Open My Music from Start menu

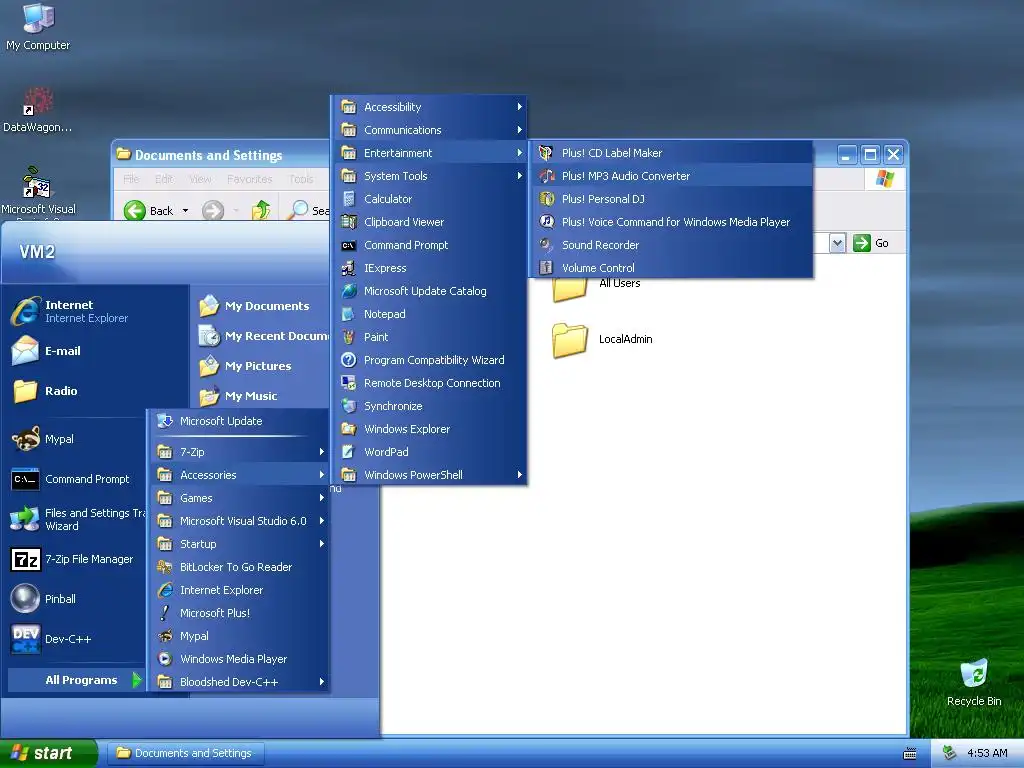point(261,396)
